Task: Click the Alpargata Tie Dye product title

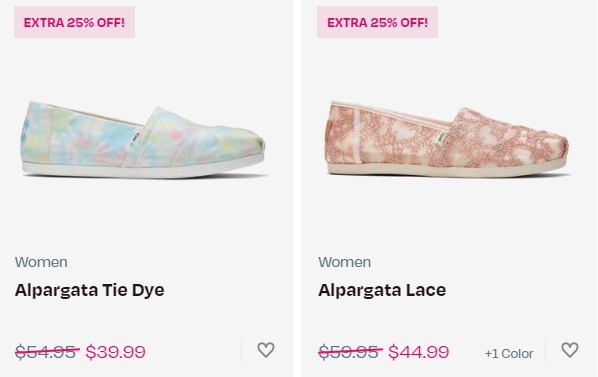Action: [90, 290]
